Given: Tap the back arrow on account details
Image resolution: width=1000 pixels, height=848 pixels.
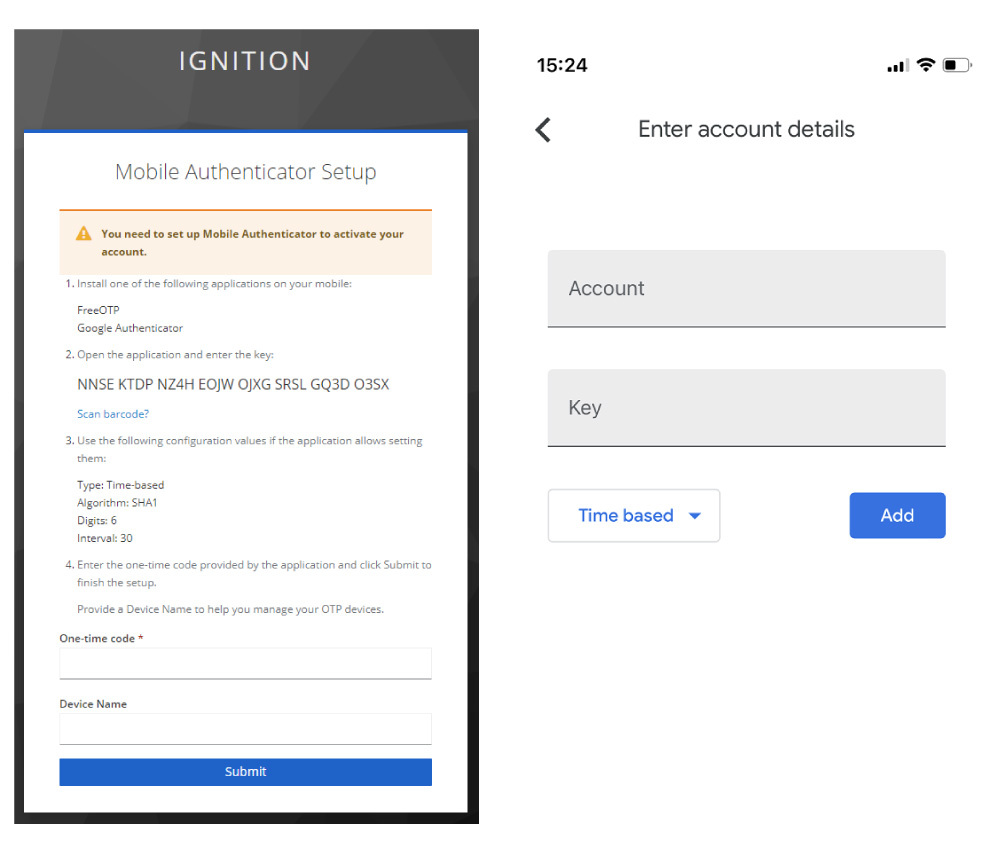Looking at the screenshot, I should click(x=543, y=130).
